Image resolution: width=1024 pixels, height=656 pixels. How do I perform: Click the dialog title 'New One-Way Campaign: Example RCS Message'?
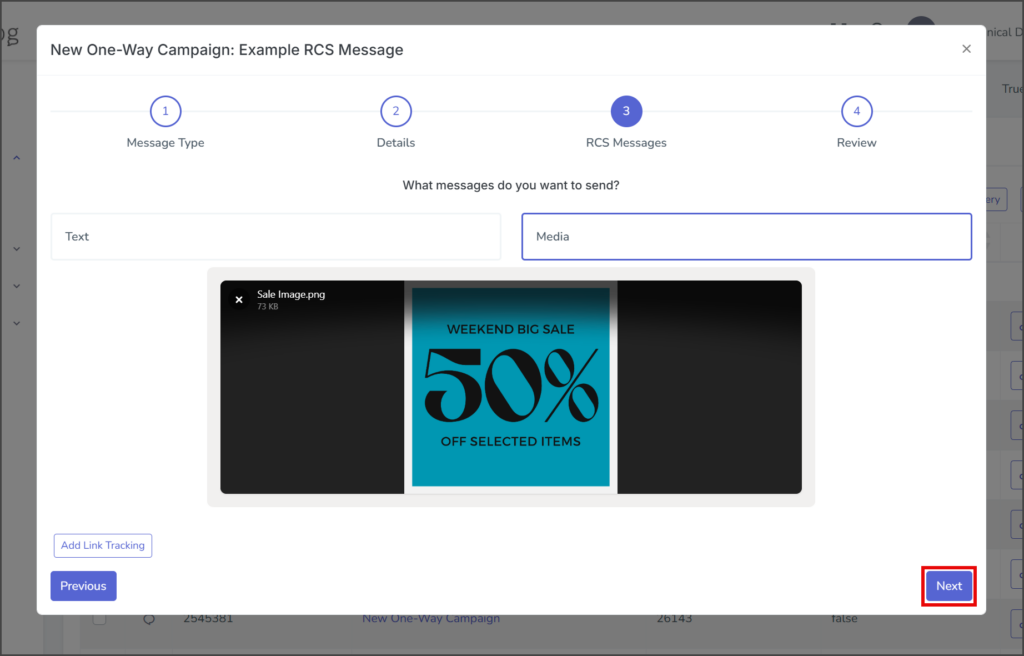tap(227, 50)
